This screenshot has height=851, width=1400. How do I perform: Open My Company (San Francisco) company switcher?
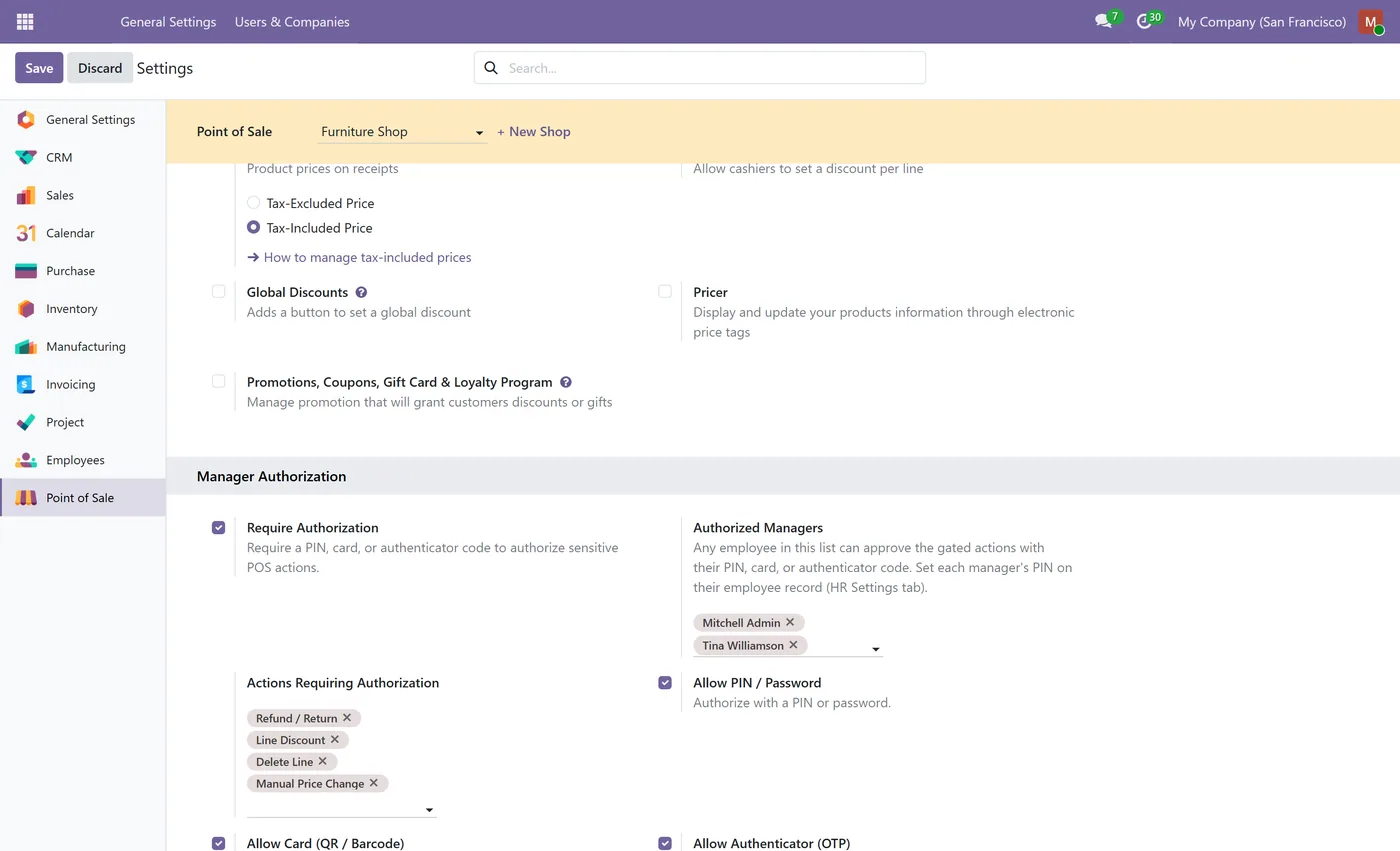pos(1262,21)
